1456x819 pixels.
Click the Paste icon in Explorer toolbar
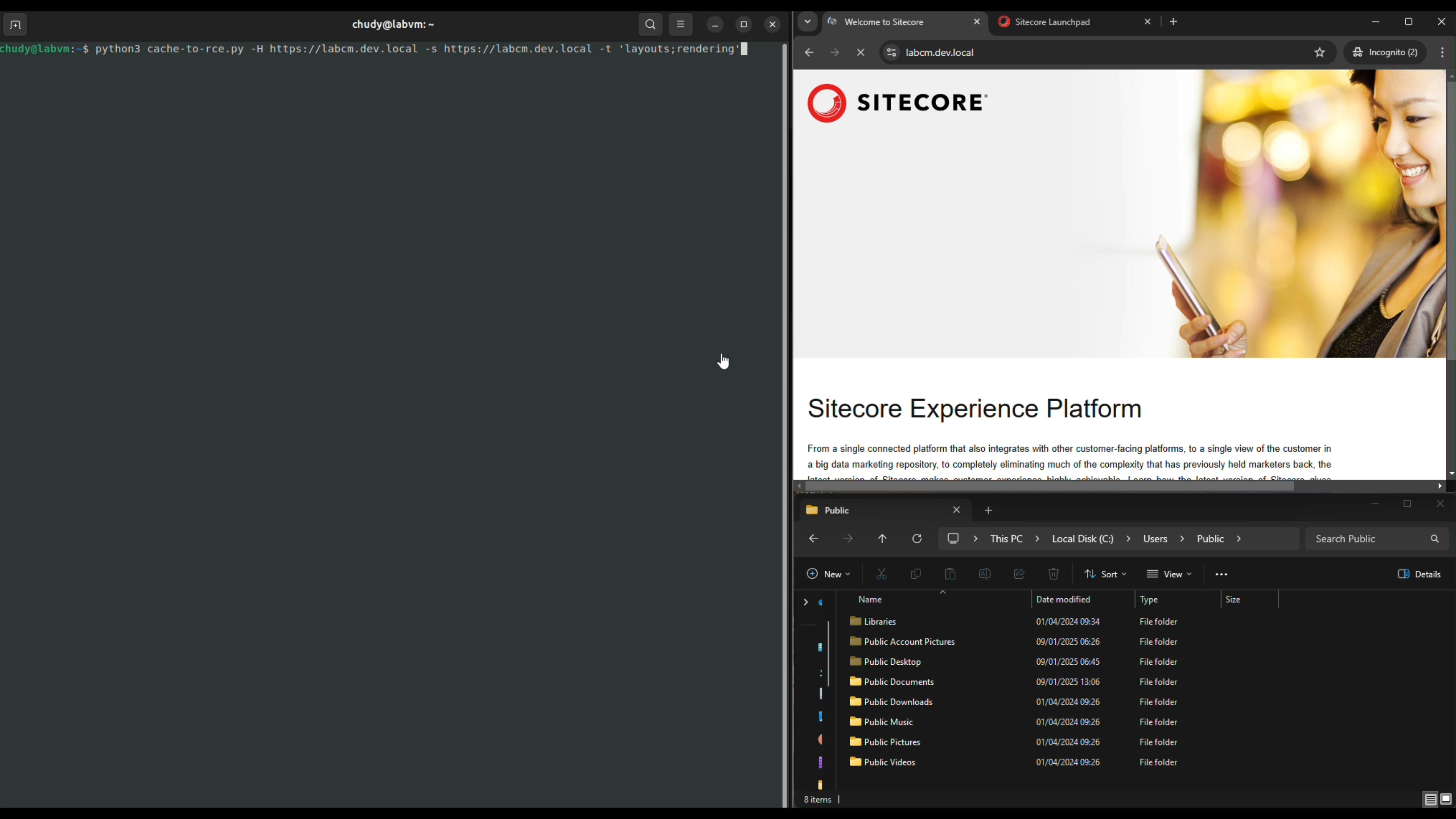coord(950,574)
